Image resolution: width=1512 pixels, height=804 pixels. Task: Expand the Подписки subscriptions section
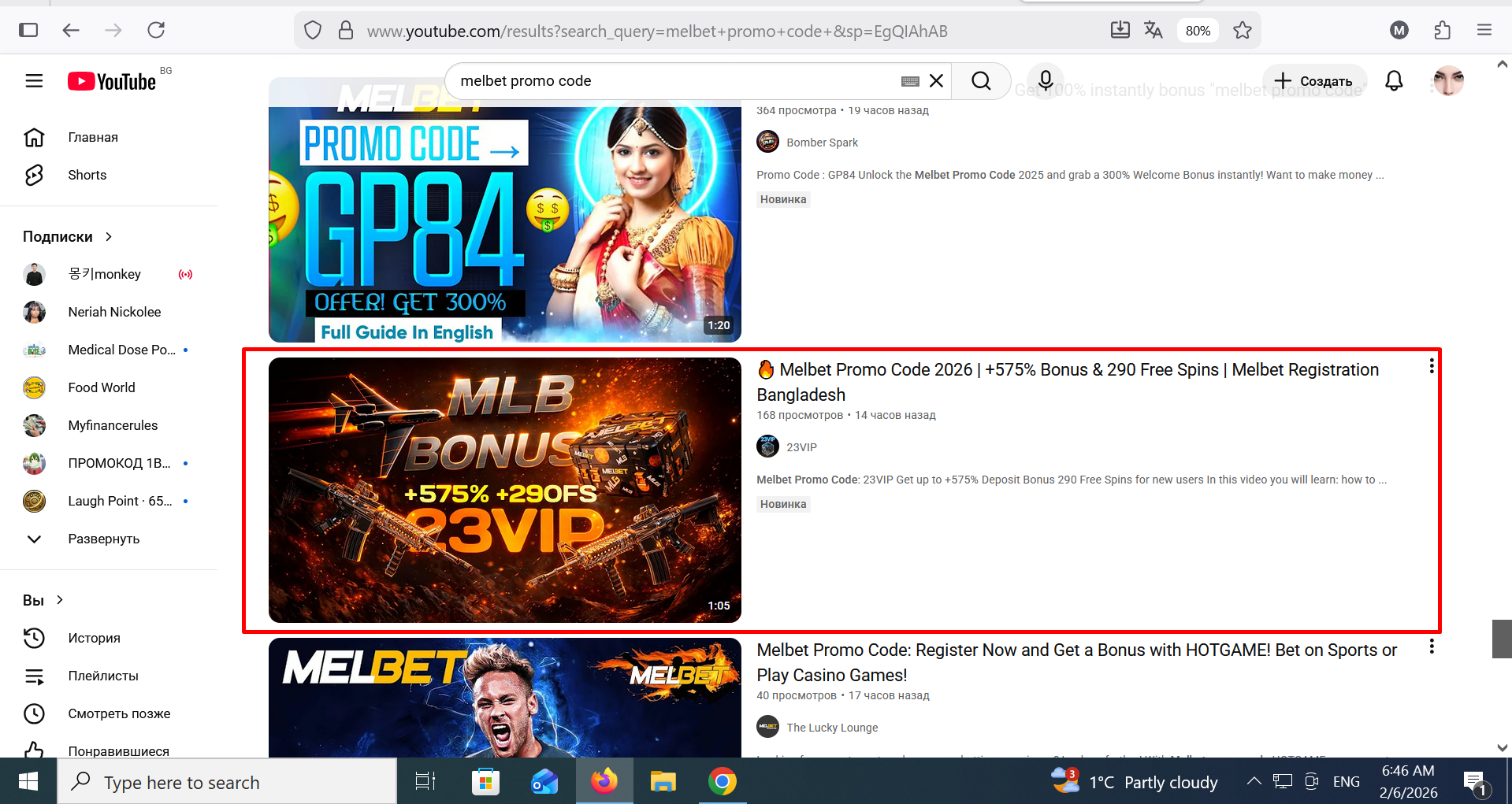pos(68,237)
